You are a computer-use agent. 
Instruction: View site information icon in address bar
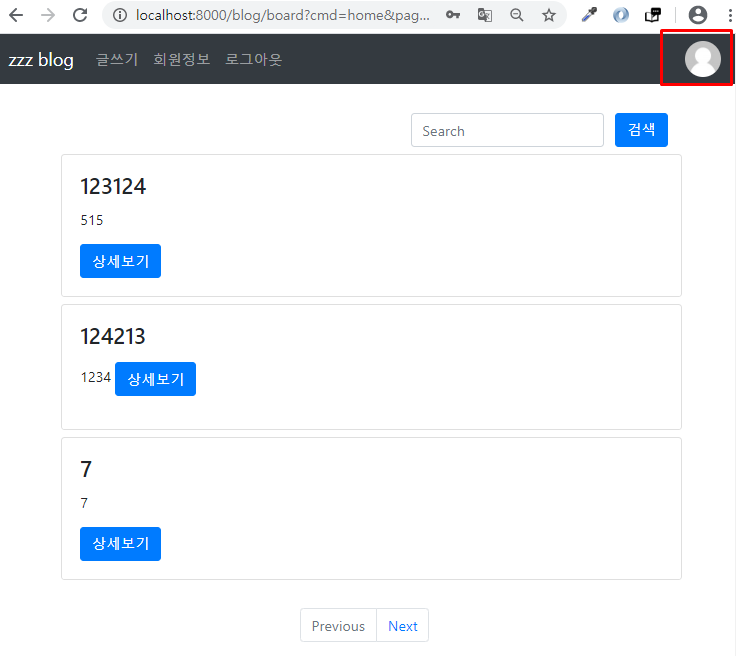click(x=120, y=15)
